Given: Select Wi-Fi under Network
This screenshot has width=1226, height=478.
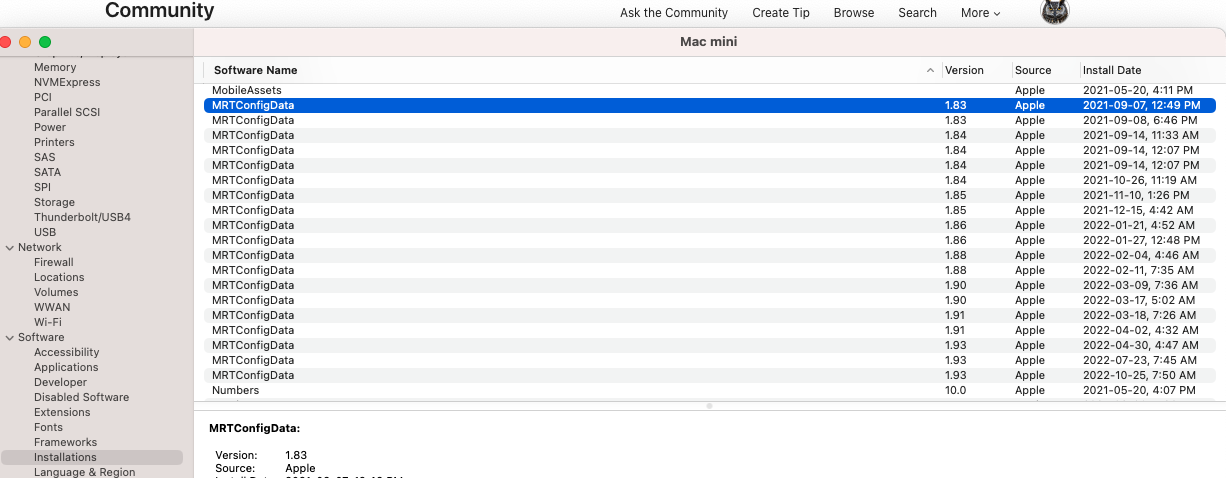Looking at the screenshot, I should click(x=48, y=322).
